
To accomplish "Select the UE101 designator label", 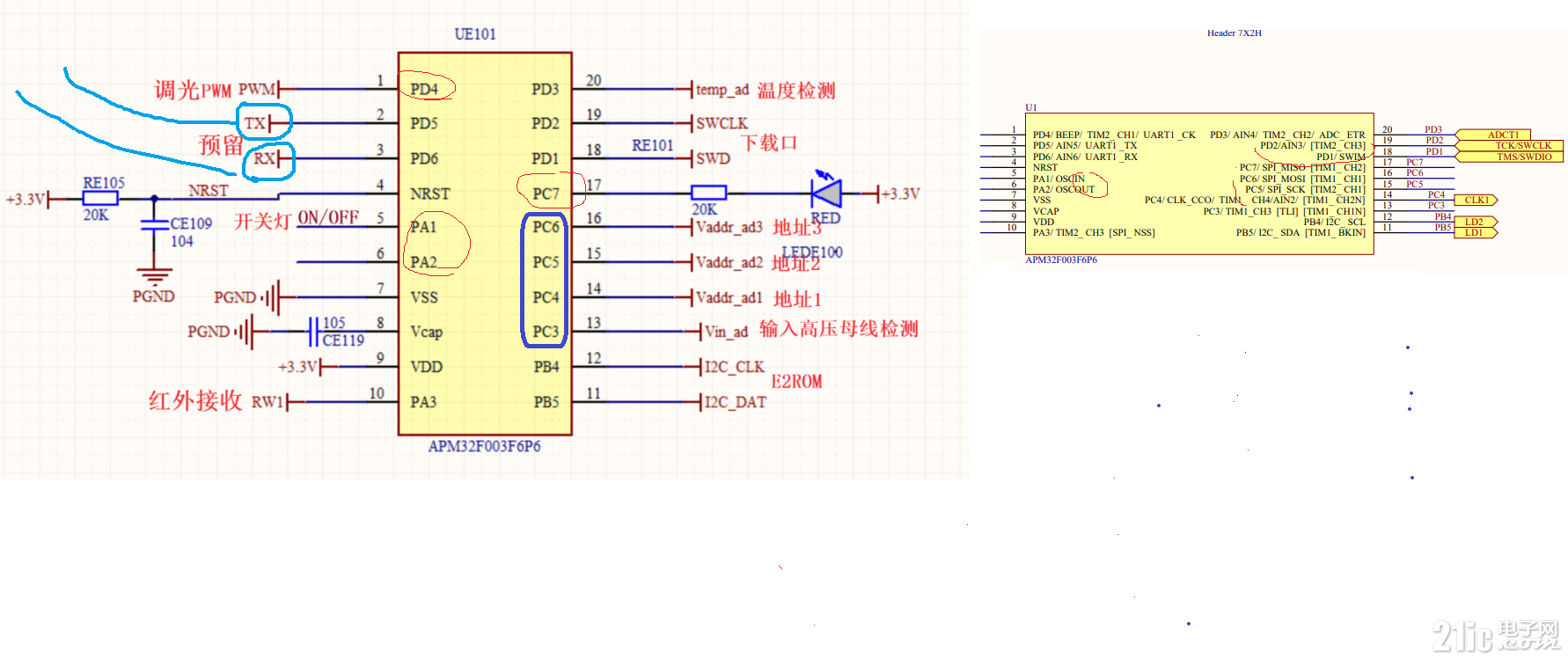I will tap(475, 34).
